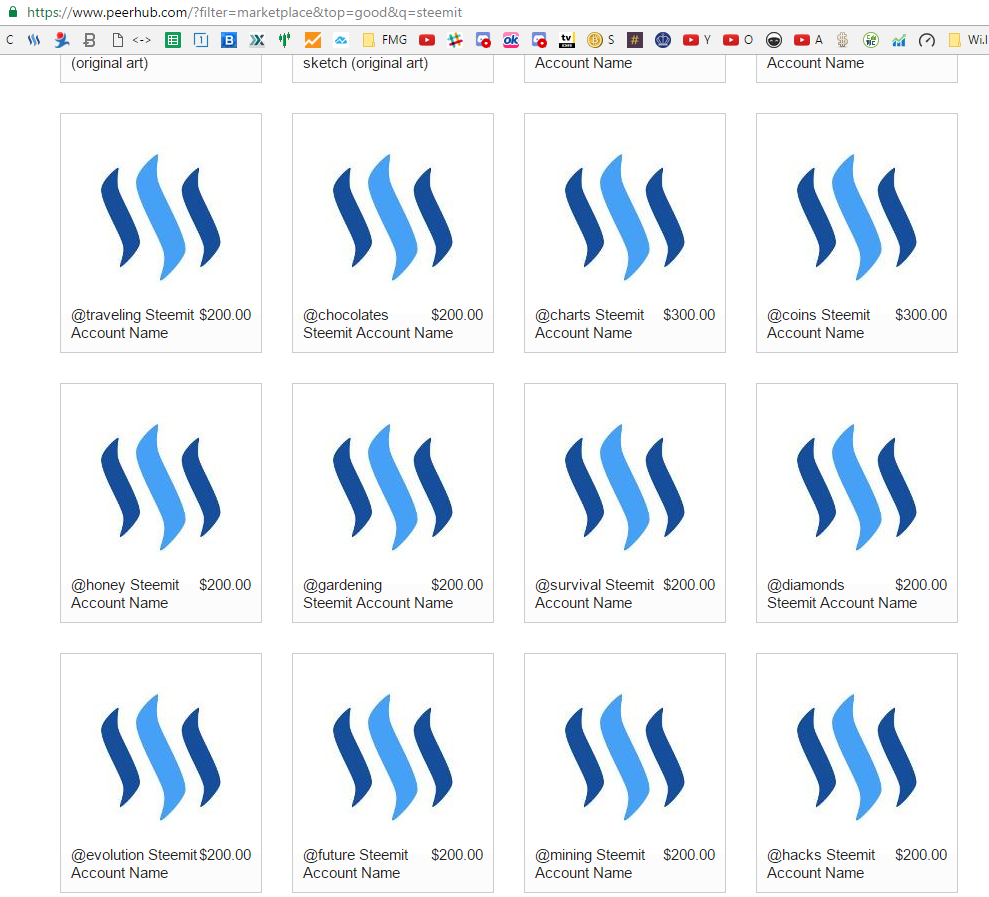The height and width of the screenshot is (897, 989).
Task: Open the @evolution listing Steemit logo
Action: 161,756
